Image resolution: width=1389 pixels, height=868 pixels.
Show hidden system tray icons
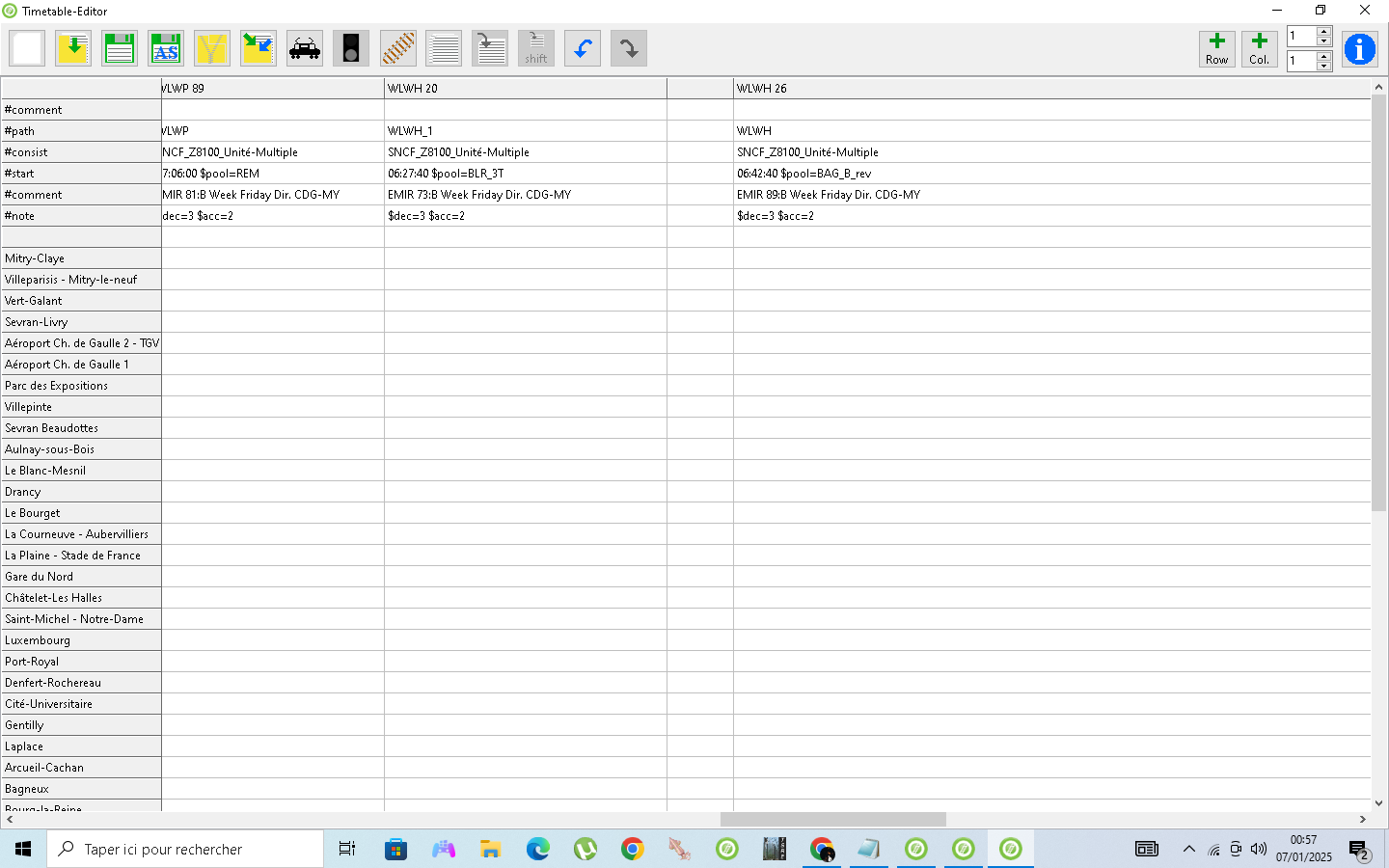click(1188, 849)
